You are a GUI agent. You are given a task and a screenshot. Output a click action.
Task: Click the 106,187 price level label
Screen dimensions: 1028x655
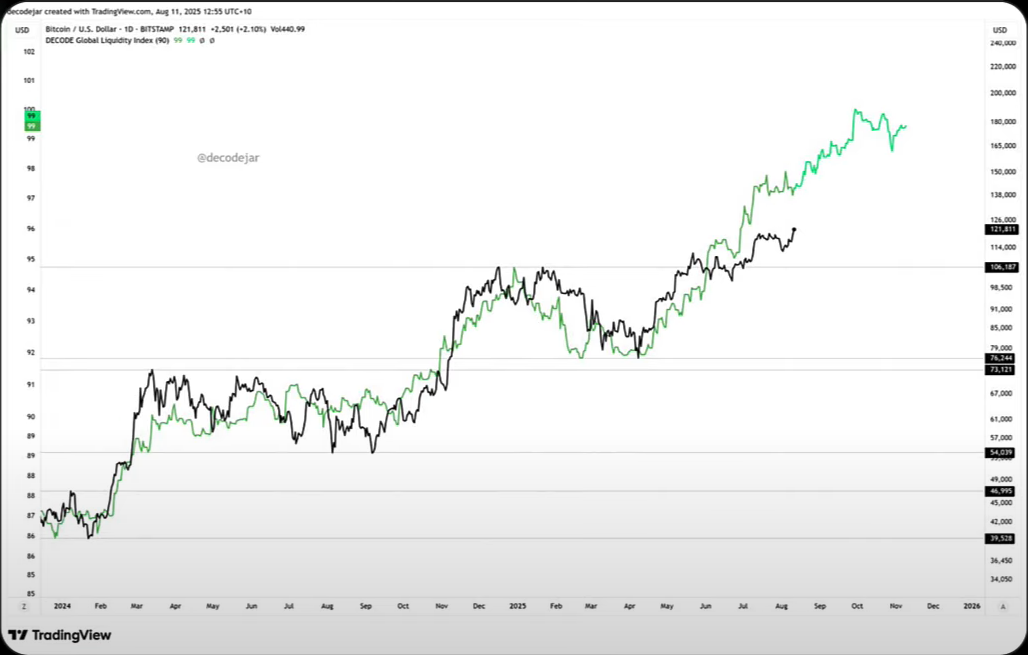pos(1001,267)
